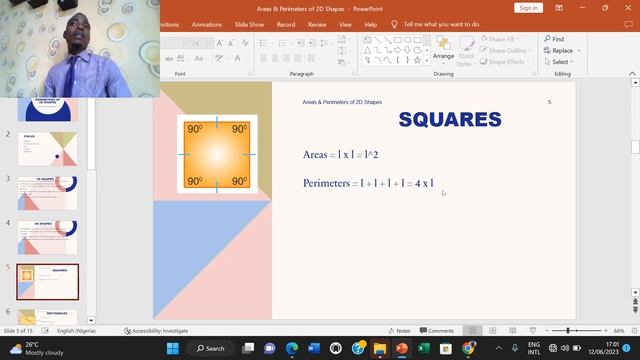Click the zoom out minus button

pyautogui.click(x=547, y=331)
